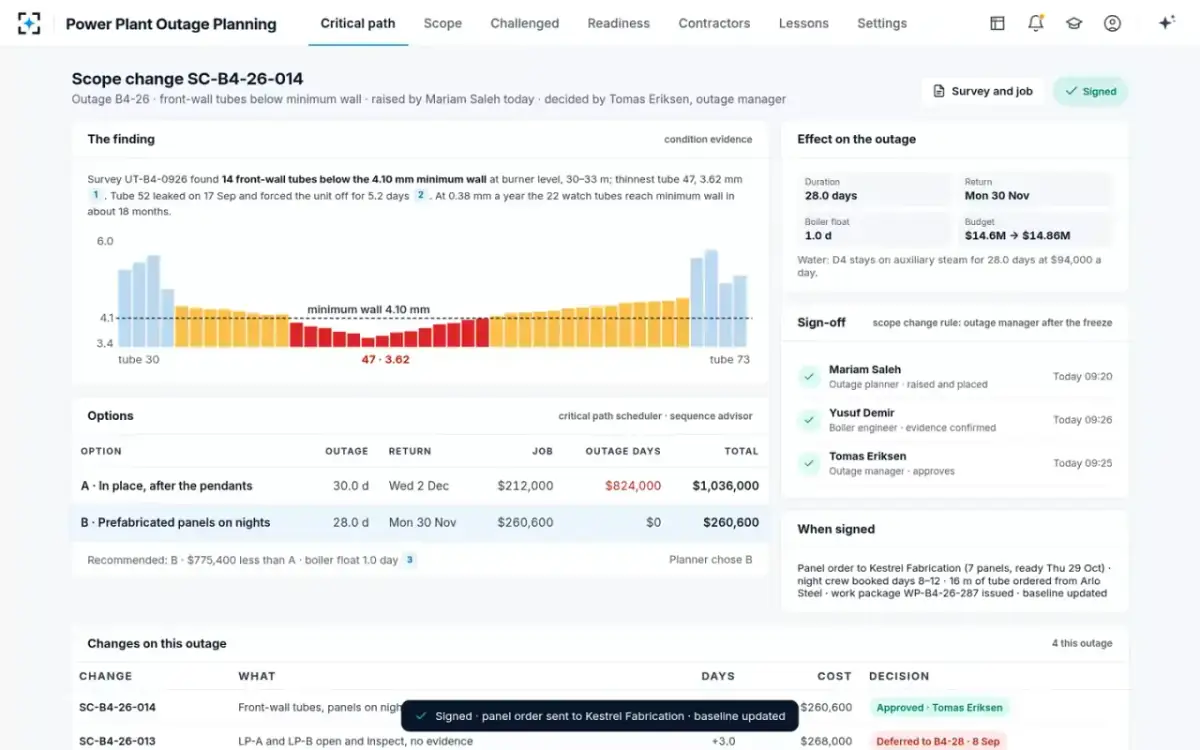Switch to the Critical path tab
Screen dimensions: 1200x750
[x=358, y=23]
